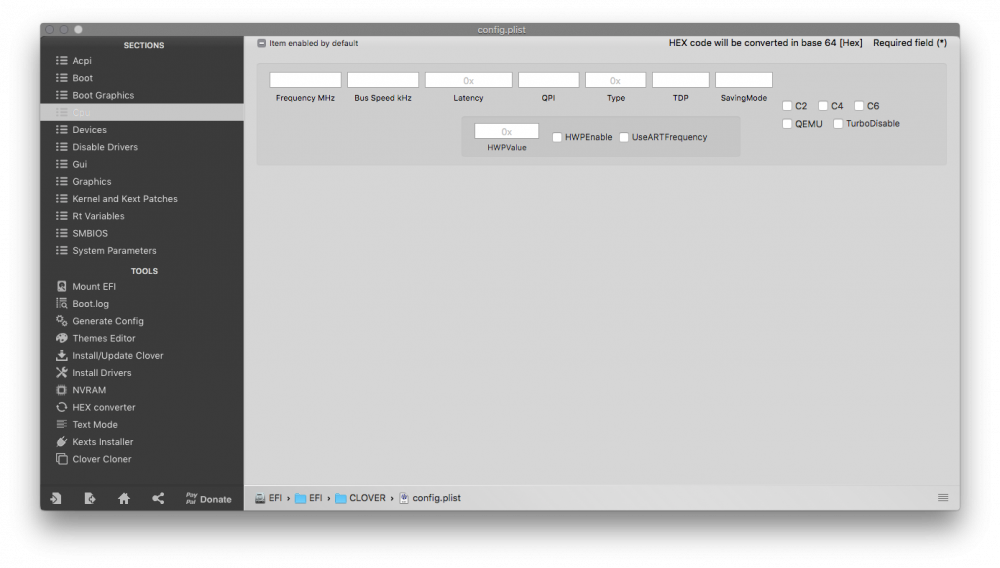Click the Generate Config gears icon

(61, 321)
